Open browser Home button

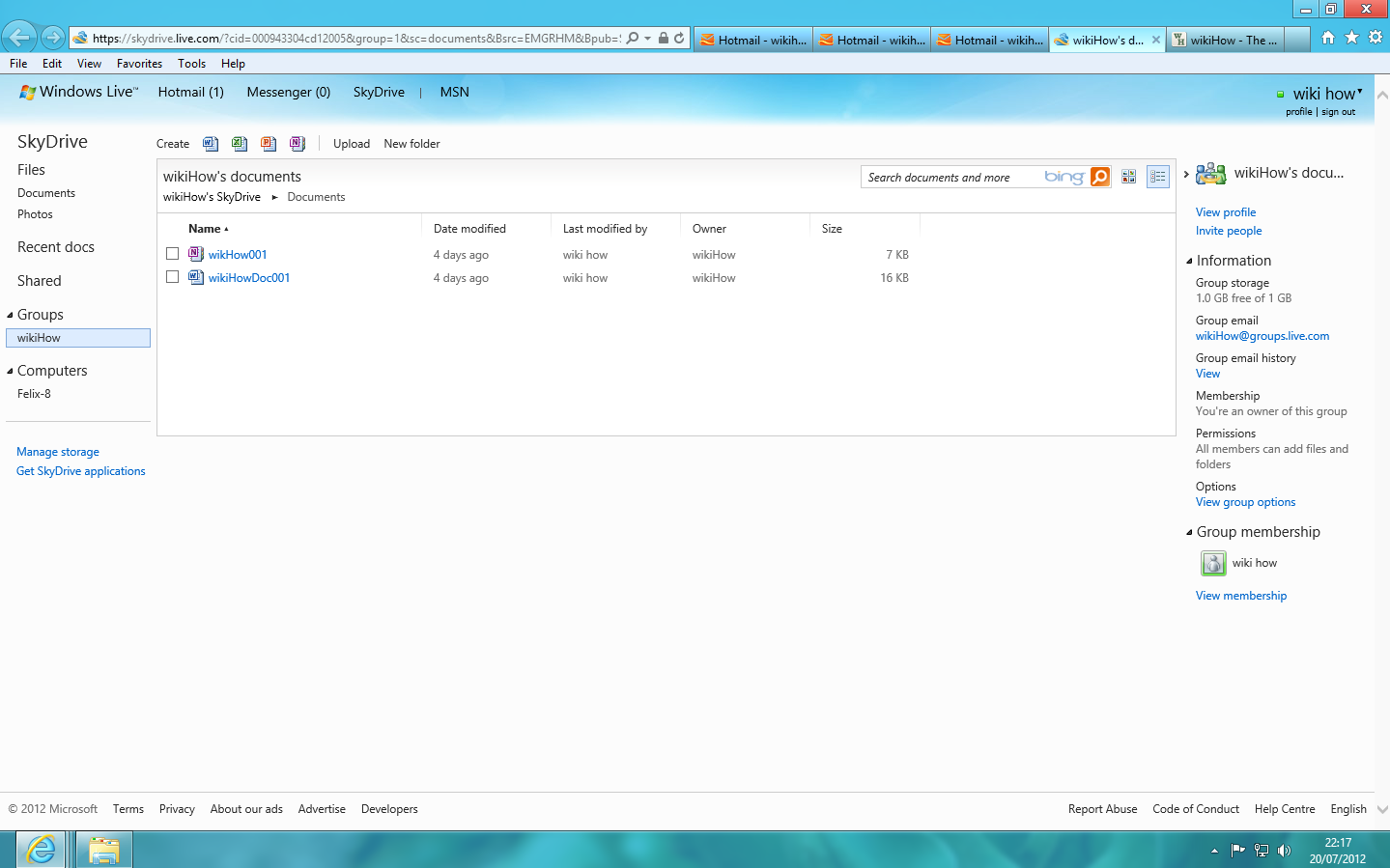pyautogui.click(x=1328, y=38)
